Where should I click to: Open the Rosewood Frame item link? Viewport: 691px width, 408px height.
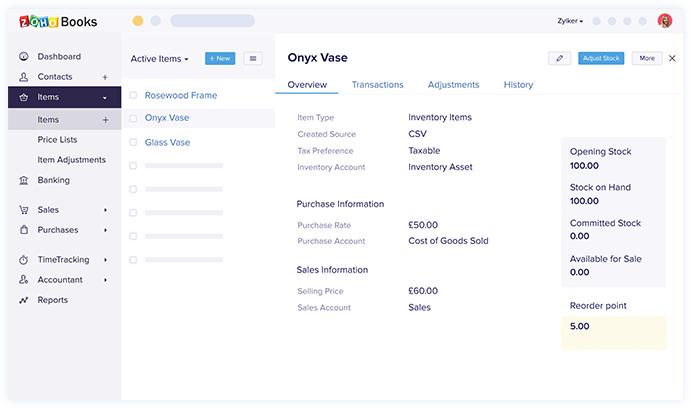(181, 95)
